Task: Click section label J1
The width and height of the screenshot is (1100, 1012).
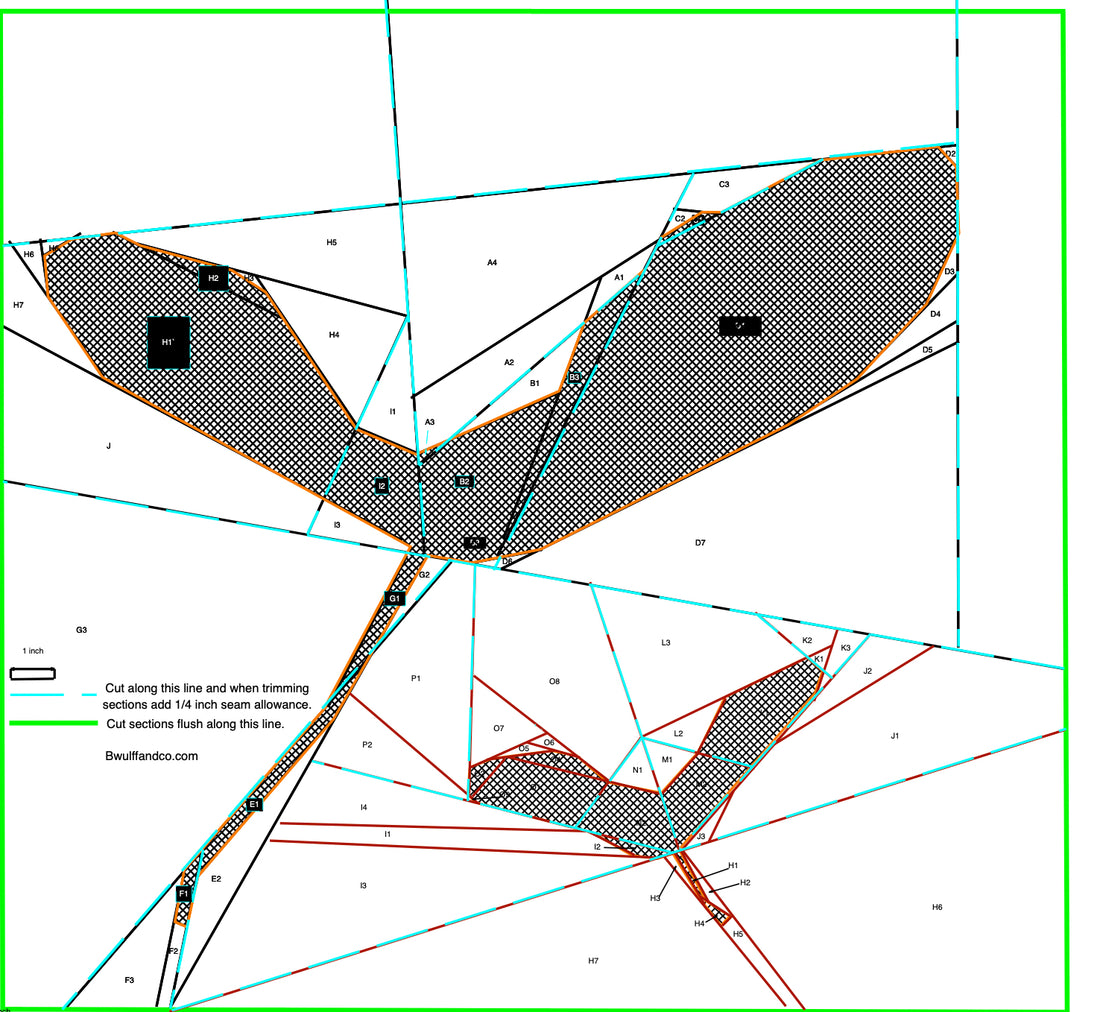Action: (895, 736)
